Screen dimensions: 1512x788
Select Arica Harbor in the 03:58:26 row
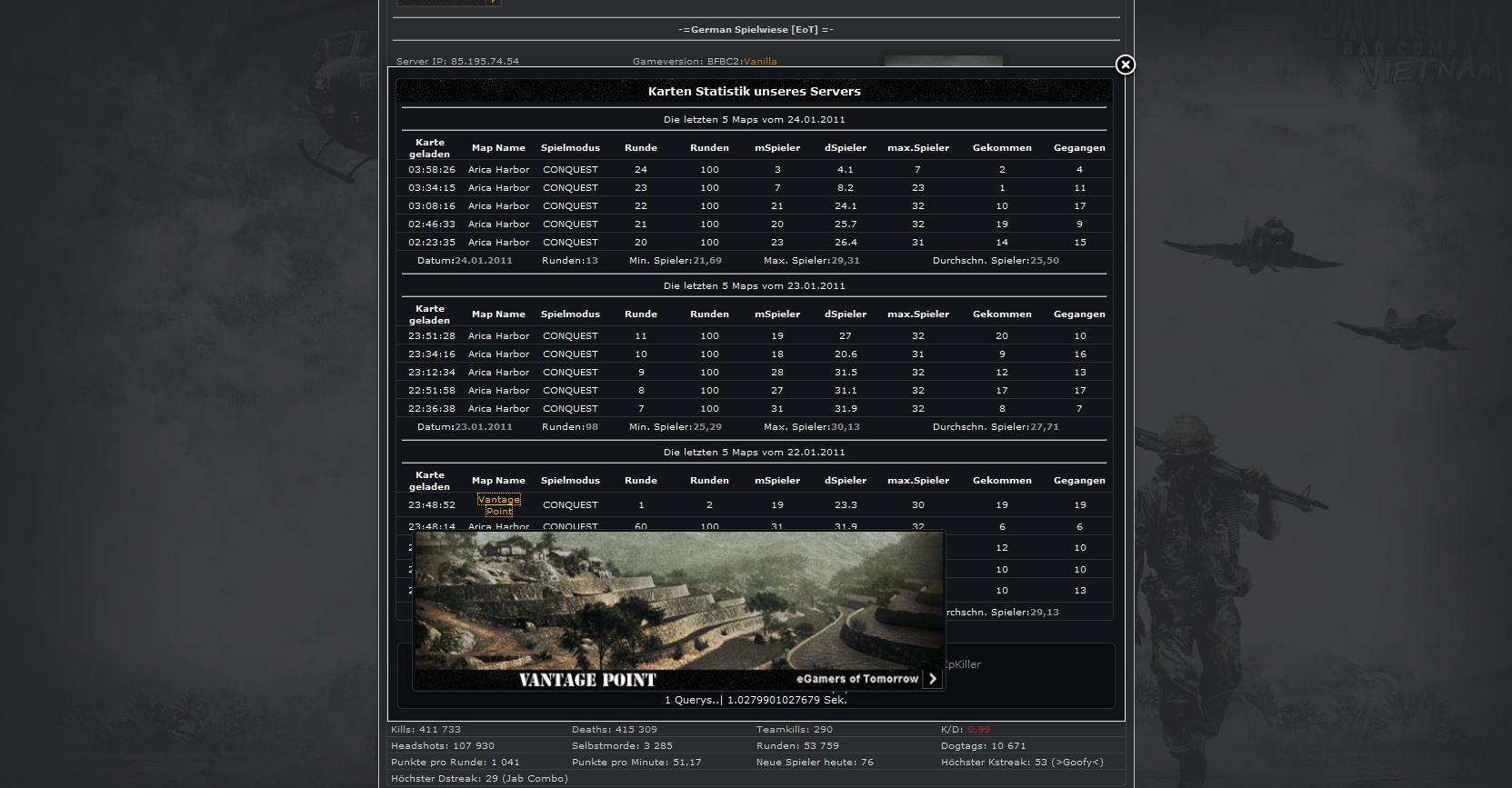point(498,170)
